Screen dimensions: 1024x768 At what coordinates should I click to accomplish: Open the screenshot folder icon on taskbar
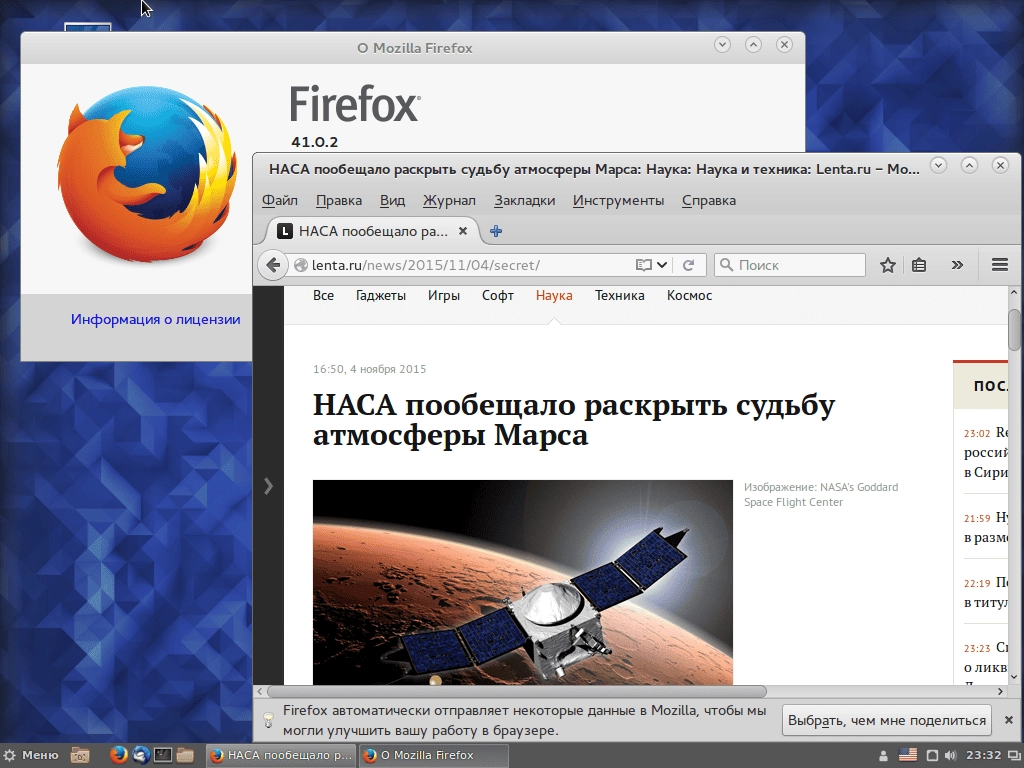[80, 755]
